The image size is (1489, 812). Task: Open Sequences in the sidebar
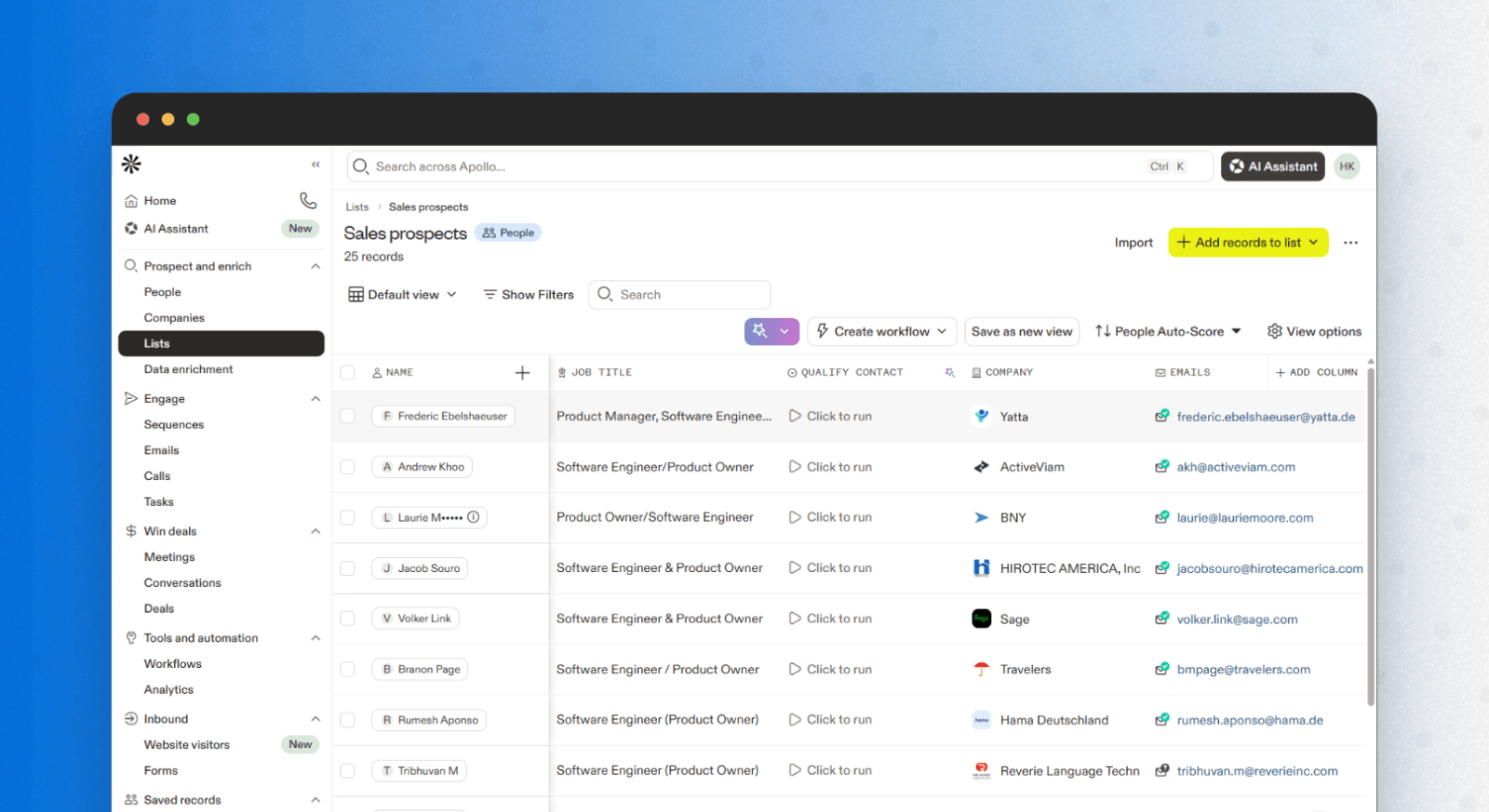[173, 424]
